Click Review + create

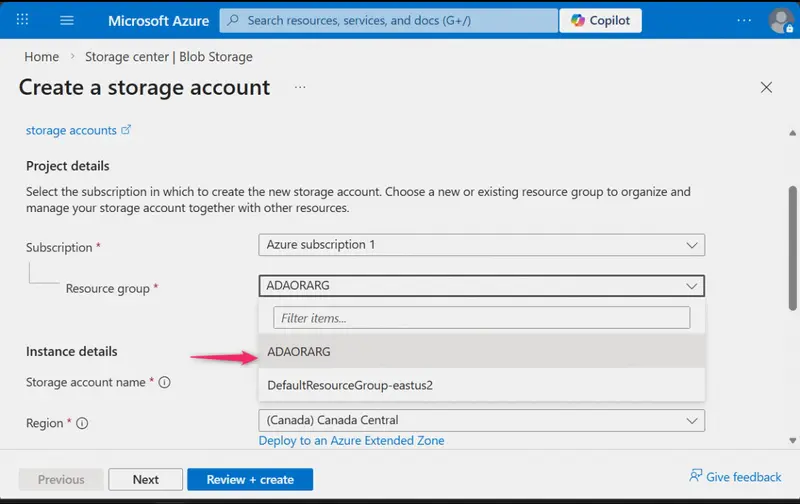[250, 480]
